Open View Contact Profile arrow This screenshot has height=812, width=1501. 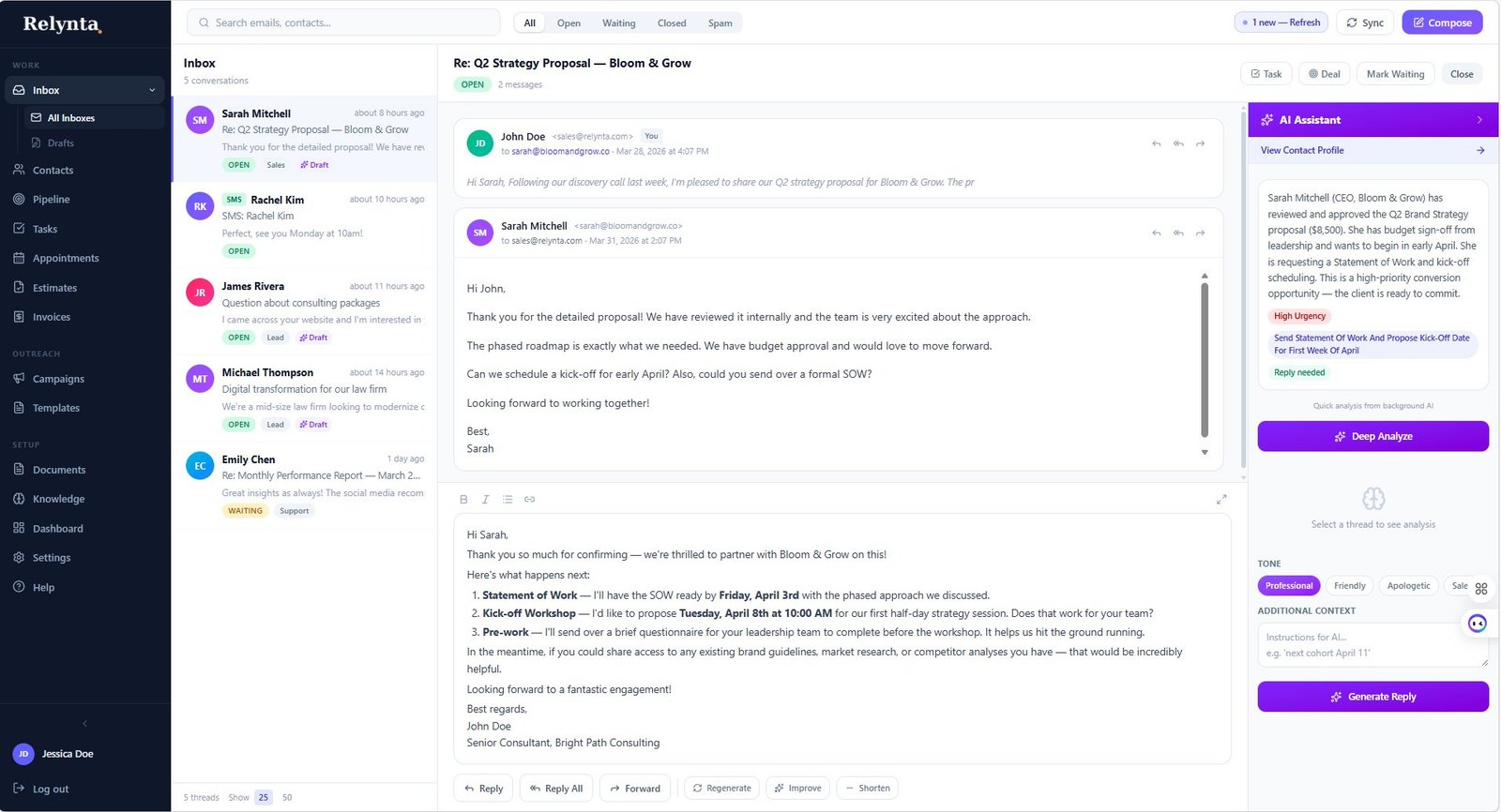pyautogui.click(x=1480, y=150)
